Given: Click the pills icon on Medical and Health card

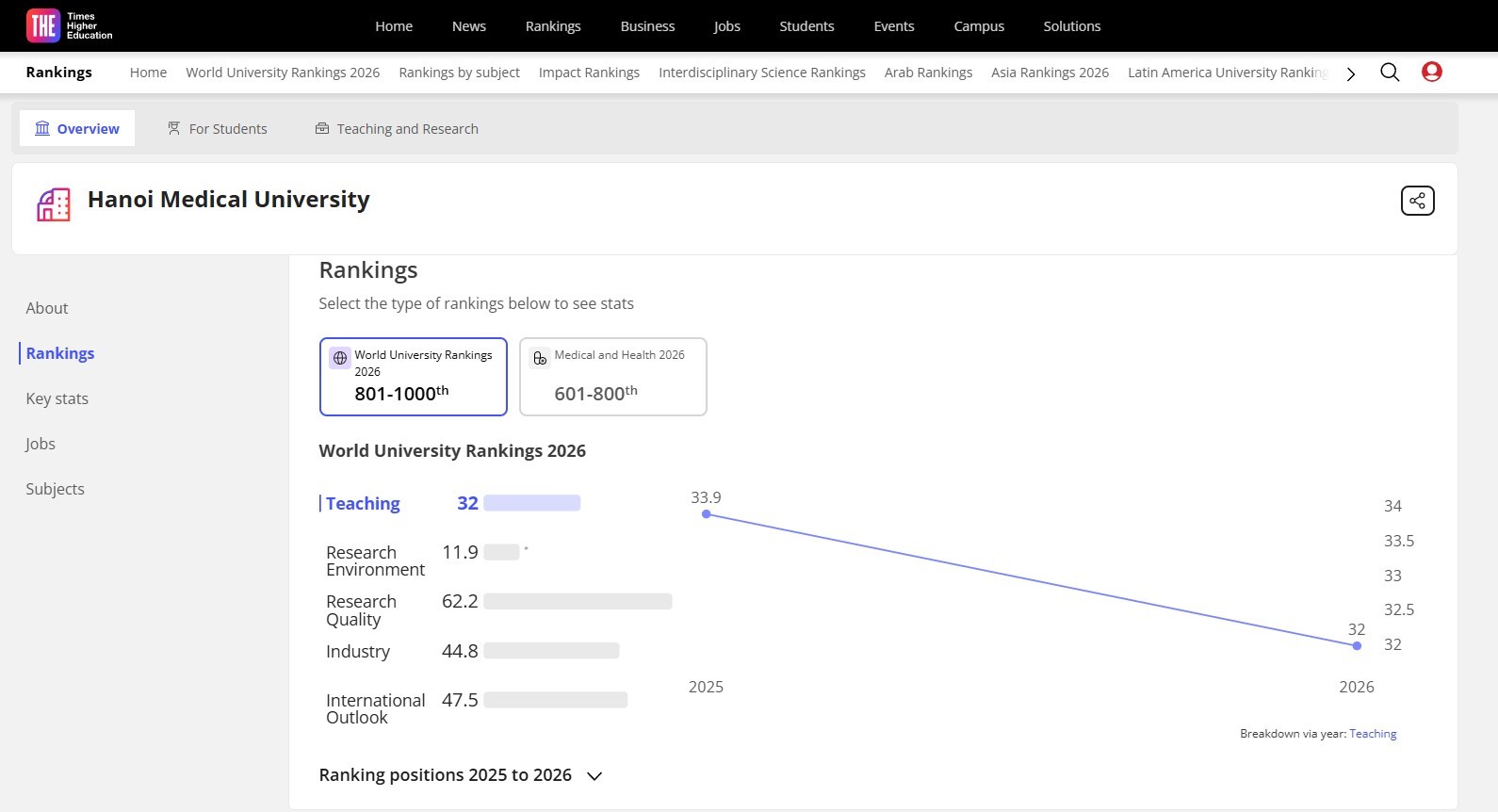Looking at the screenshot, I should pyautogui.click(x=540, y=358).
